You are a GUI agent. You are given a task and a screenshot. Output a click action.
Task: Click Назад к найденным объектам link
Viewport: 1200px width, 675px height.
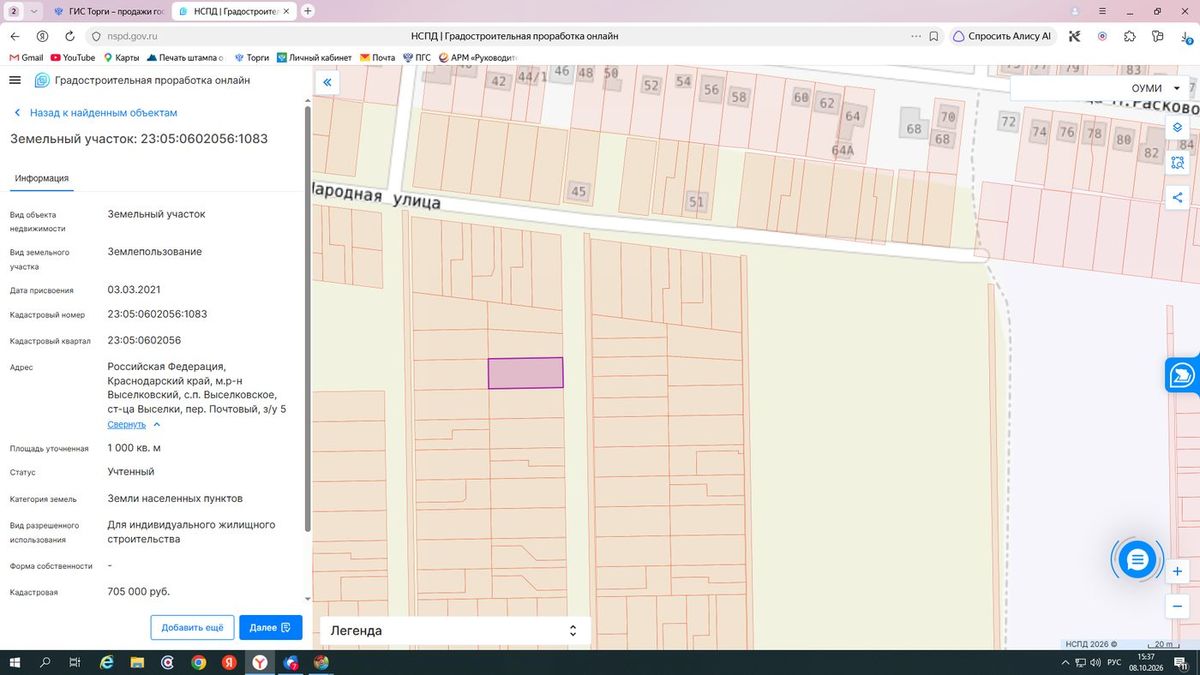95,113
